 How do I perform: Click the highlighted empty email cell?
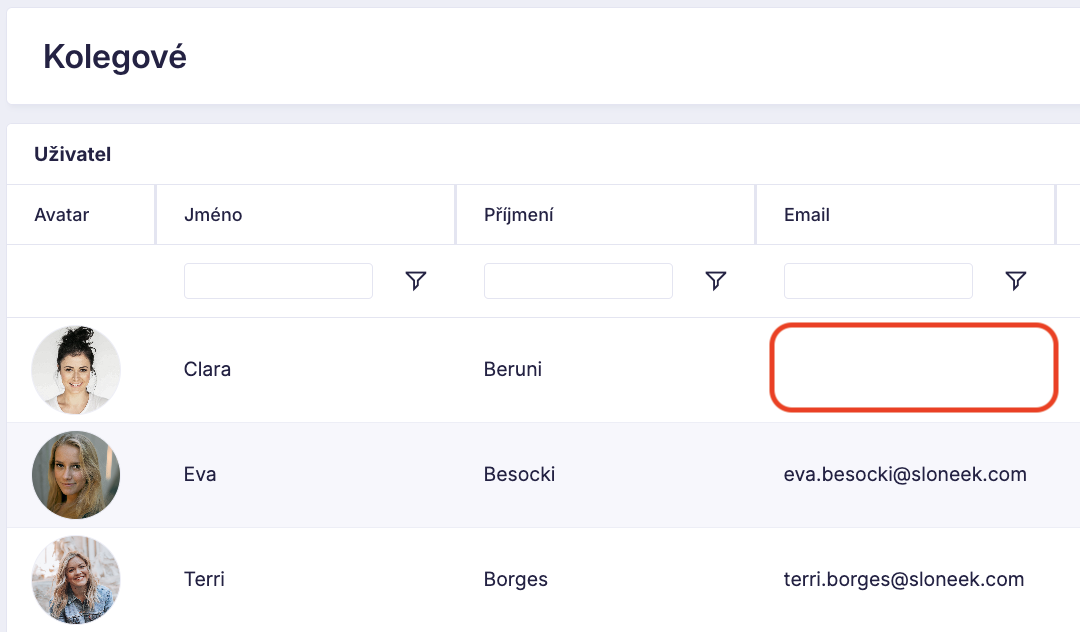(913, 367)
